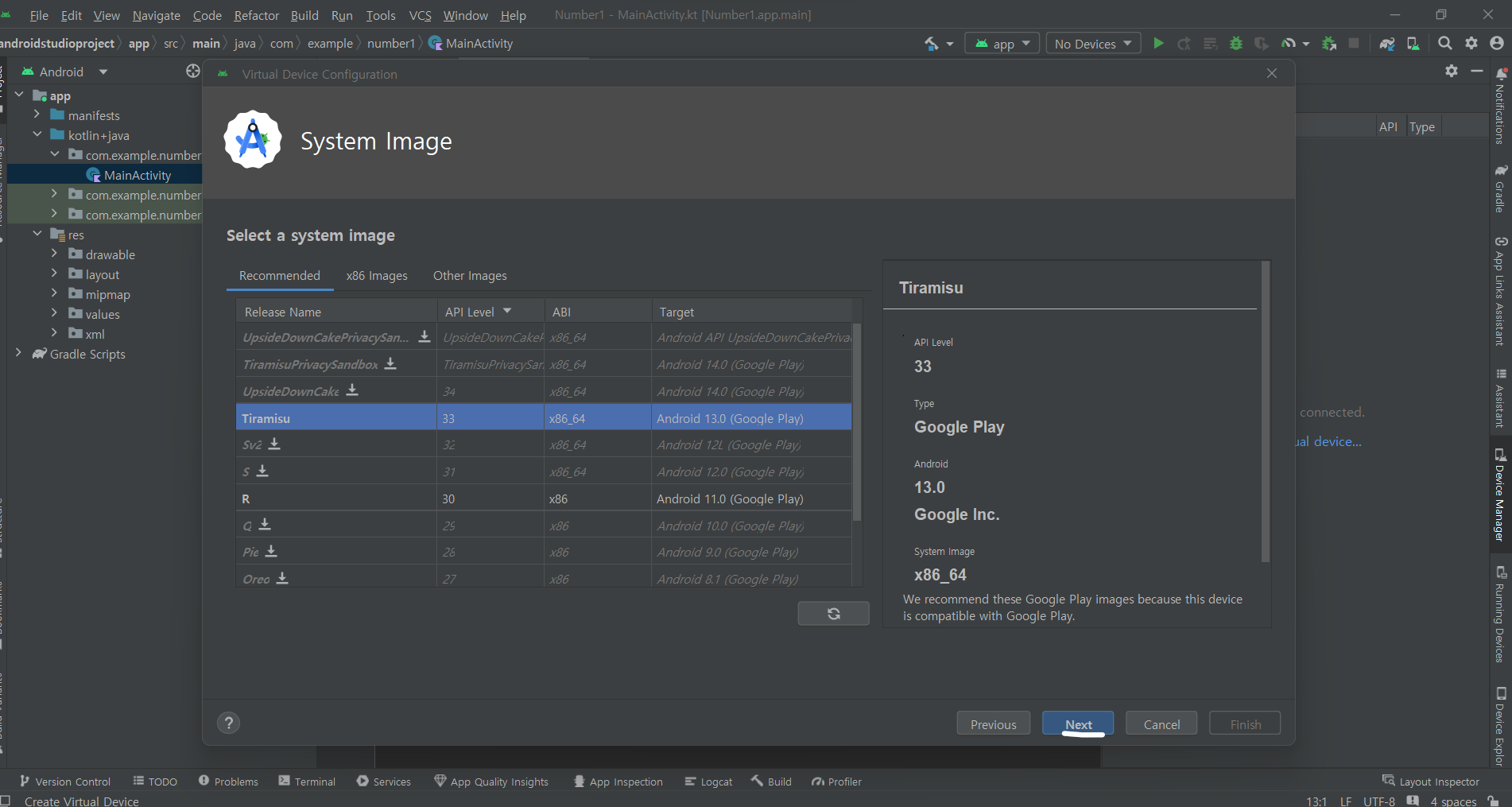Switch to the x86 Images tab
Screen dimensions: 1512x807
(377, 275)
